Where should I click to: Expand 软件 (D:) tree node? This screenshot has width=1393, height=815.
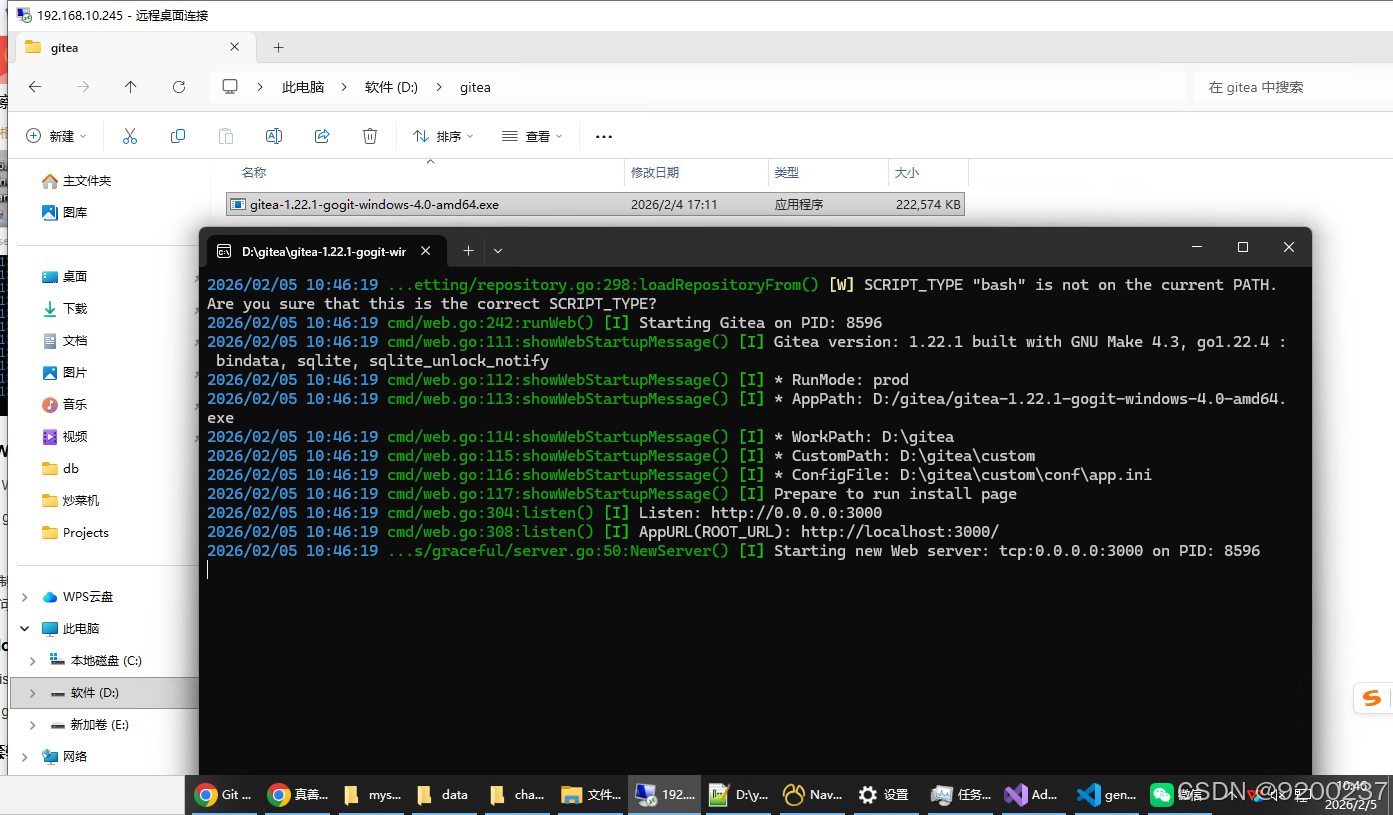(x=32, y=693)
